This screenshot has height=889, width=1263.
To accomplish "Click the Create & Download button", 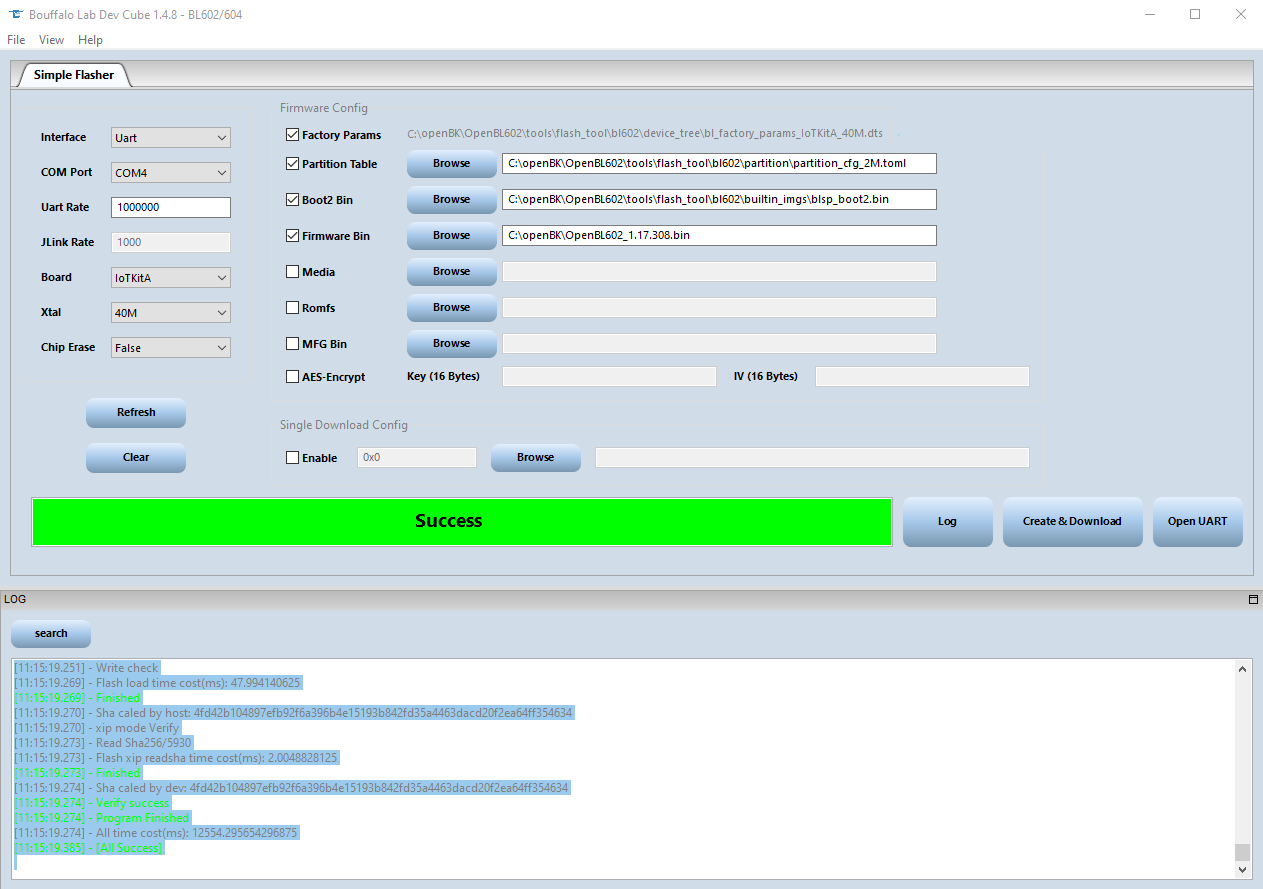I will 1072,521.
